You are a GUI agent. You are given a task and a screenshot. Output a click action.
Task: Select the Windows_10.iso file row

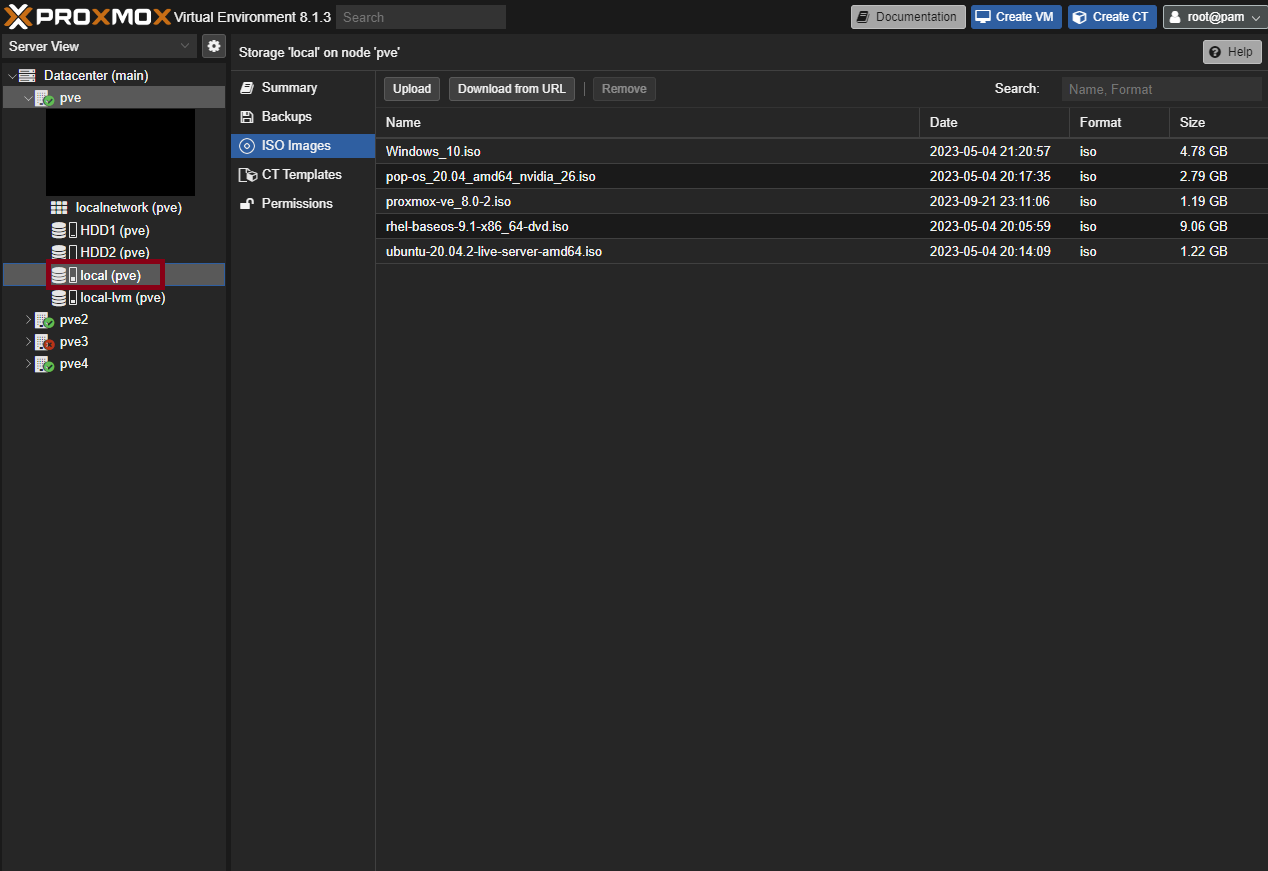pos(433,151)
